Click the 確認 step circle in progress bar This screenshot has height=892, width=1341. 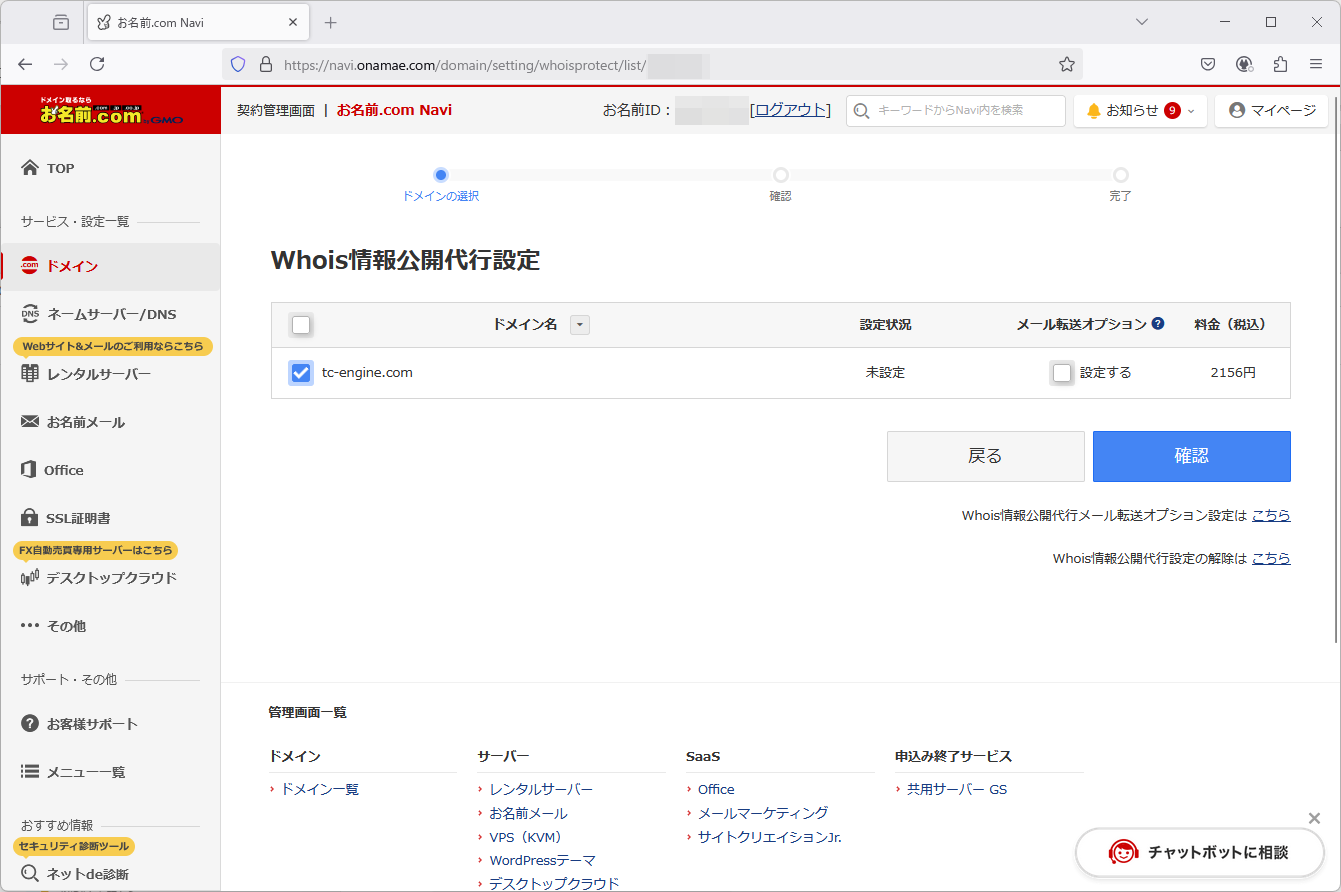point(781,175)
